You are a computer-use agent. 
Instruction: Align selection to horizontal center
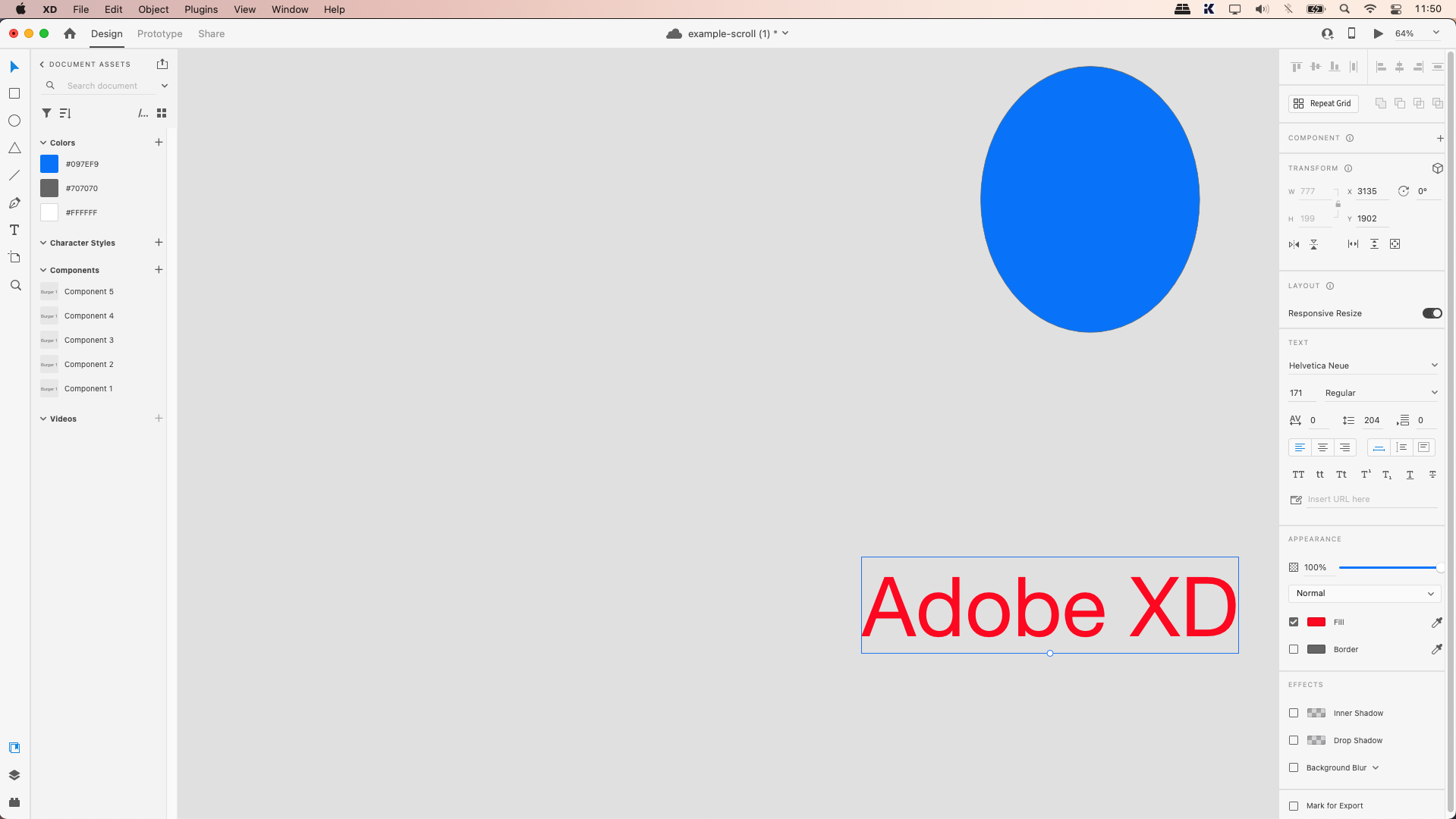point(1399,66)
